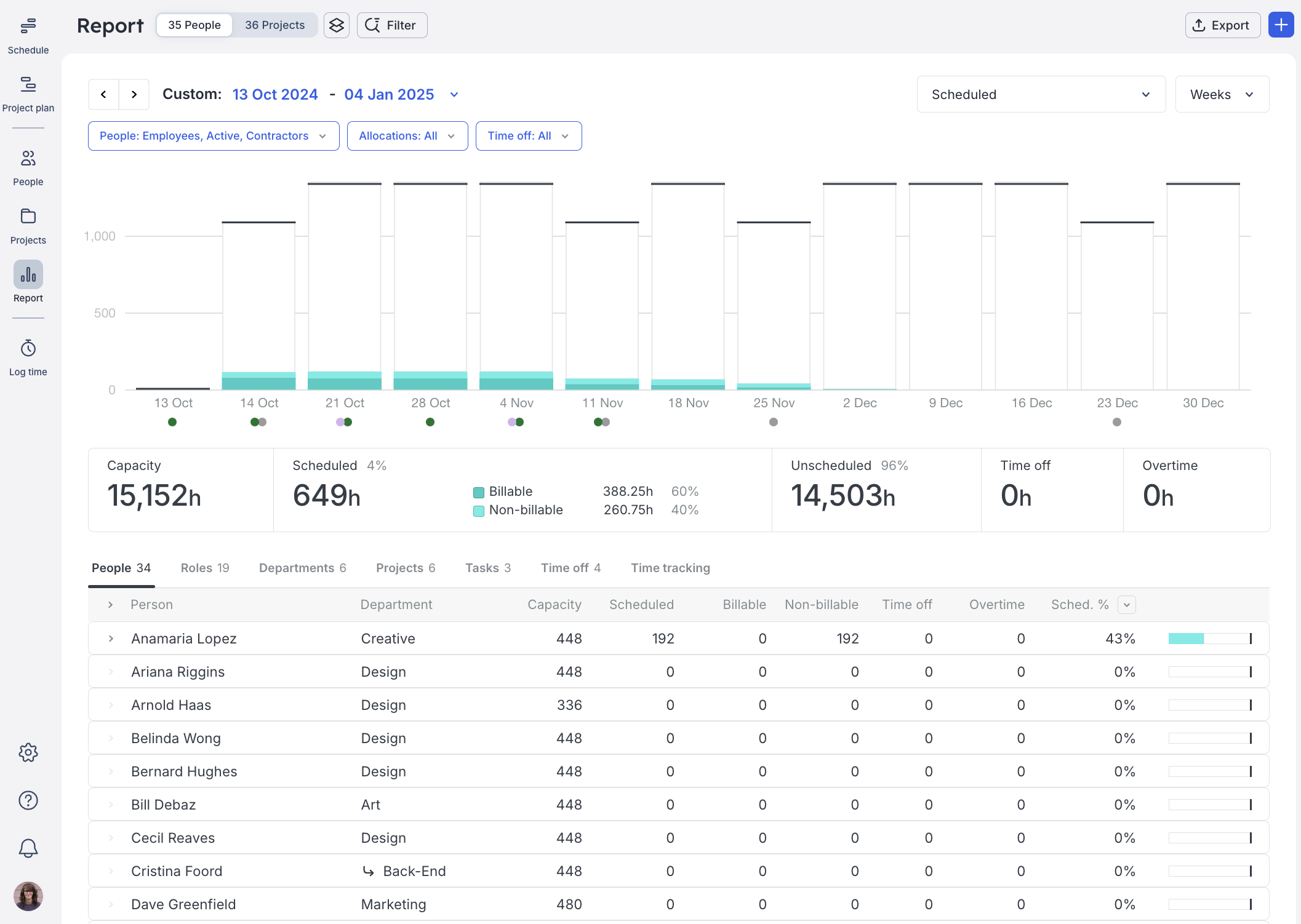Switch to the Departments tab
Screen dimensions: 1301x924
(x=302, y=568)
